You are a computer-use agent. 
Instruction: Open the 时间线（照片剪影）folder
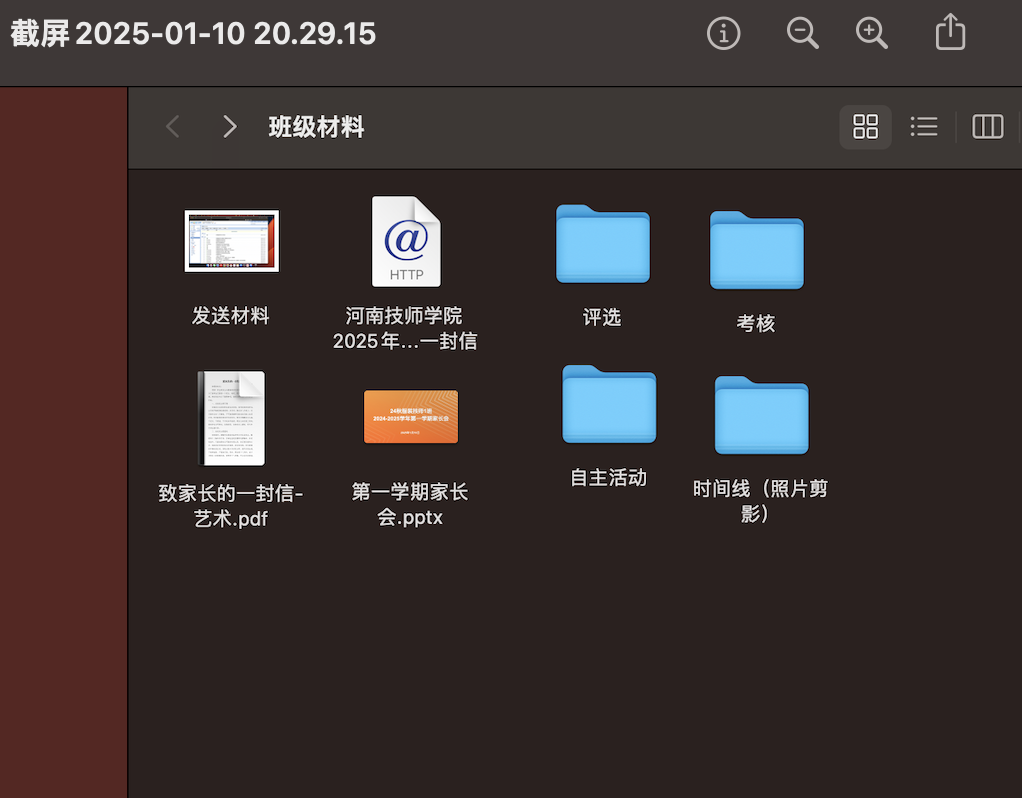(x=762, y=415)
